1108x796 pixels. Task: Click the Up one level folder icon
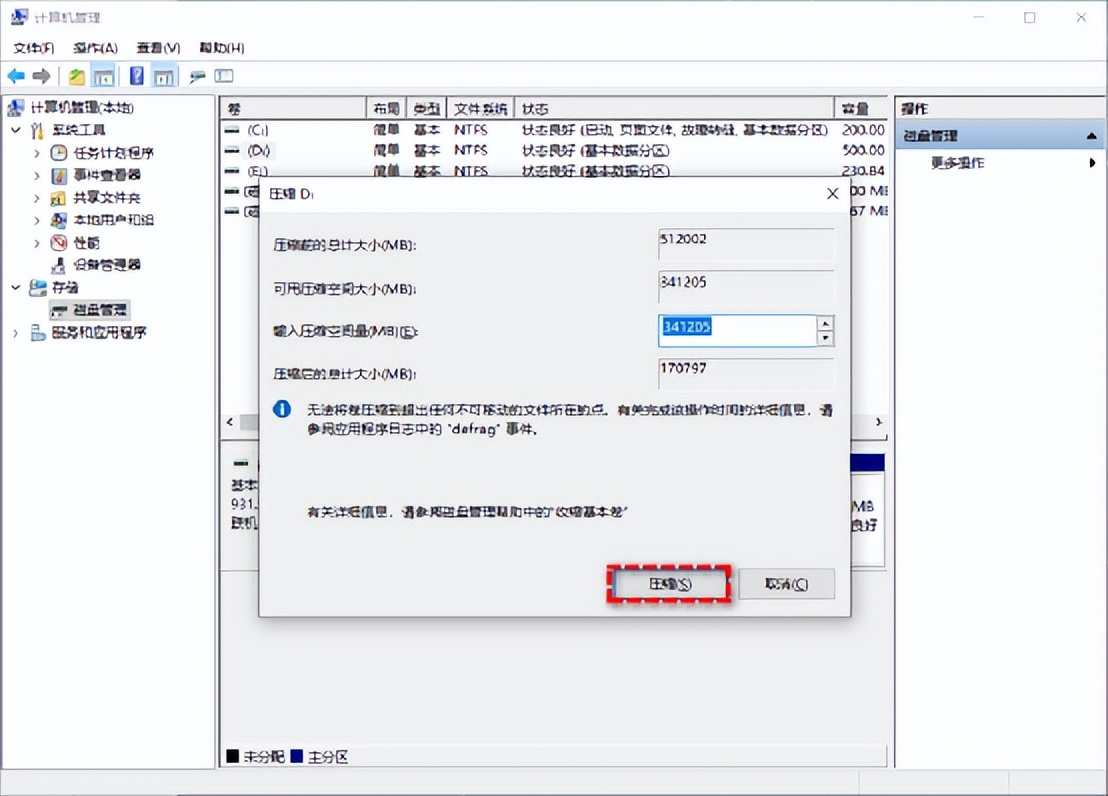[x=77, y=76]
